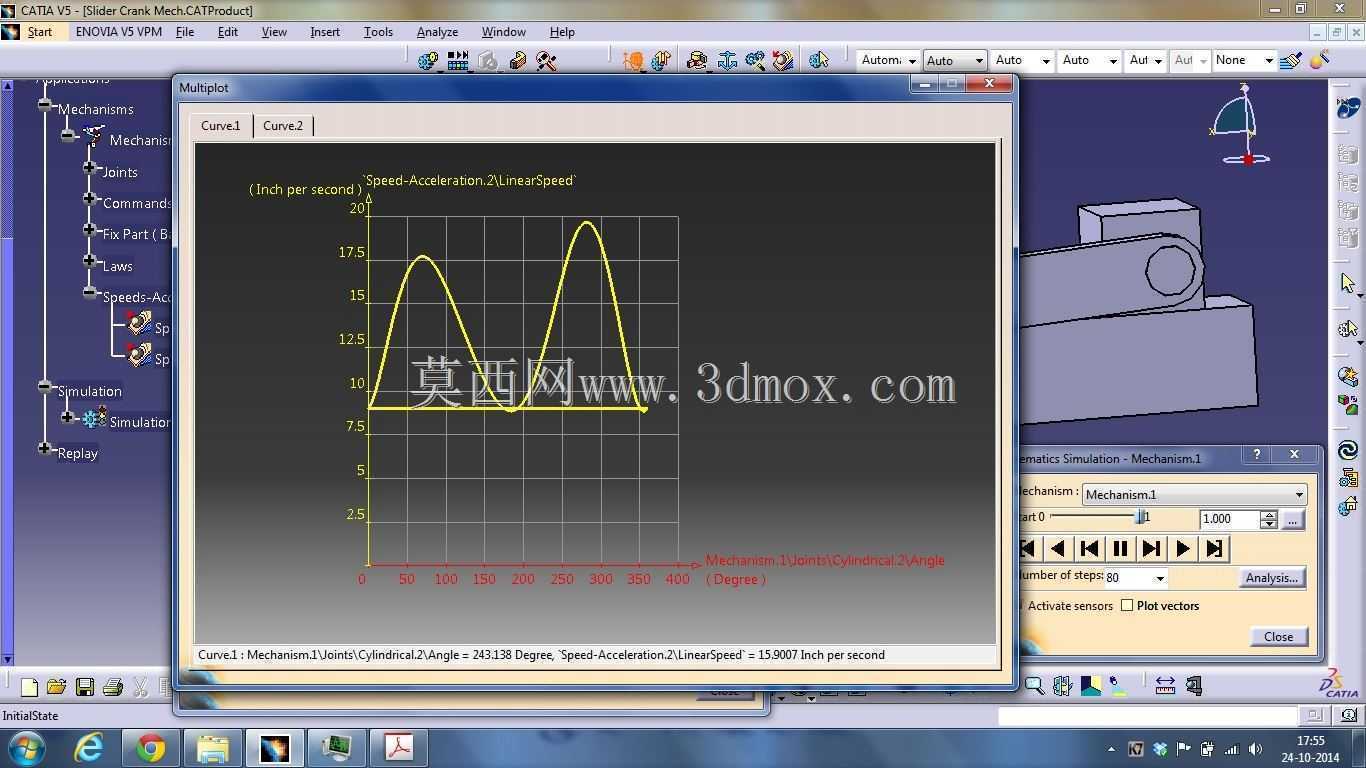The image size is (1366, 768).
Task: Select the Curve.1 tab in Multiplot
Action: click(221, 126)
